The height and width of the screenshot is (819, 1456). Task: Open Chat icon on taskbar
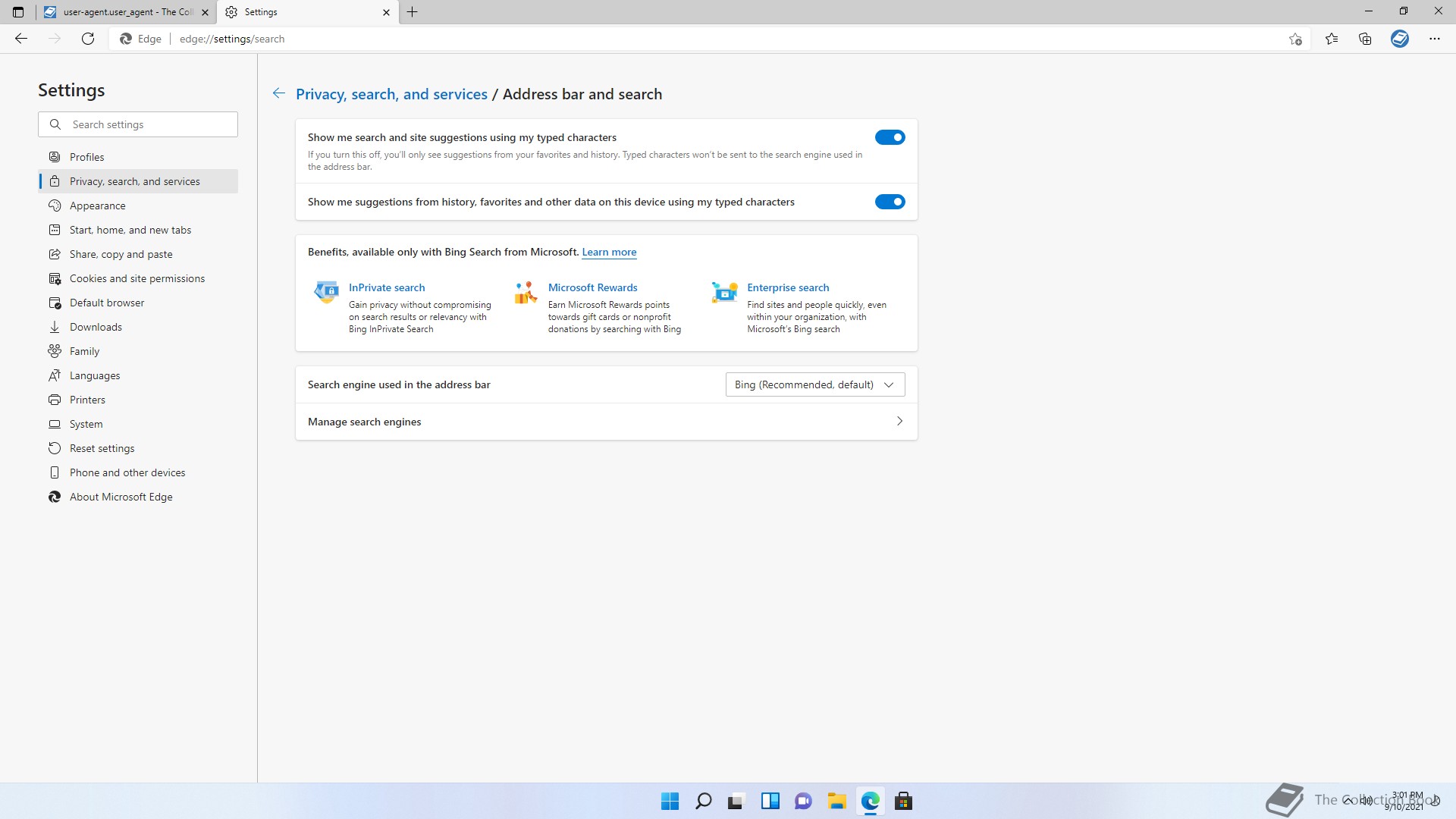point(804,801)
